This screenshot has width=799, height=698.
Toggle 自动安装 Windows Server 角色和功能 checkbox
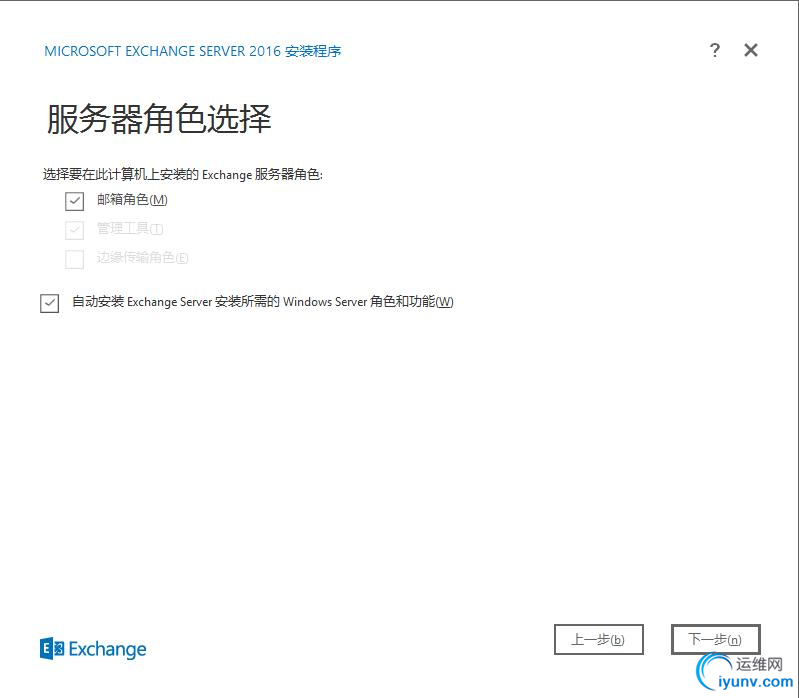coord(49,303)
